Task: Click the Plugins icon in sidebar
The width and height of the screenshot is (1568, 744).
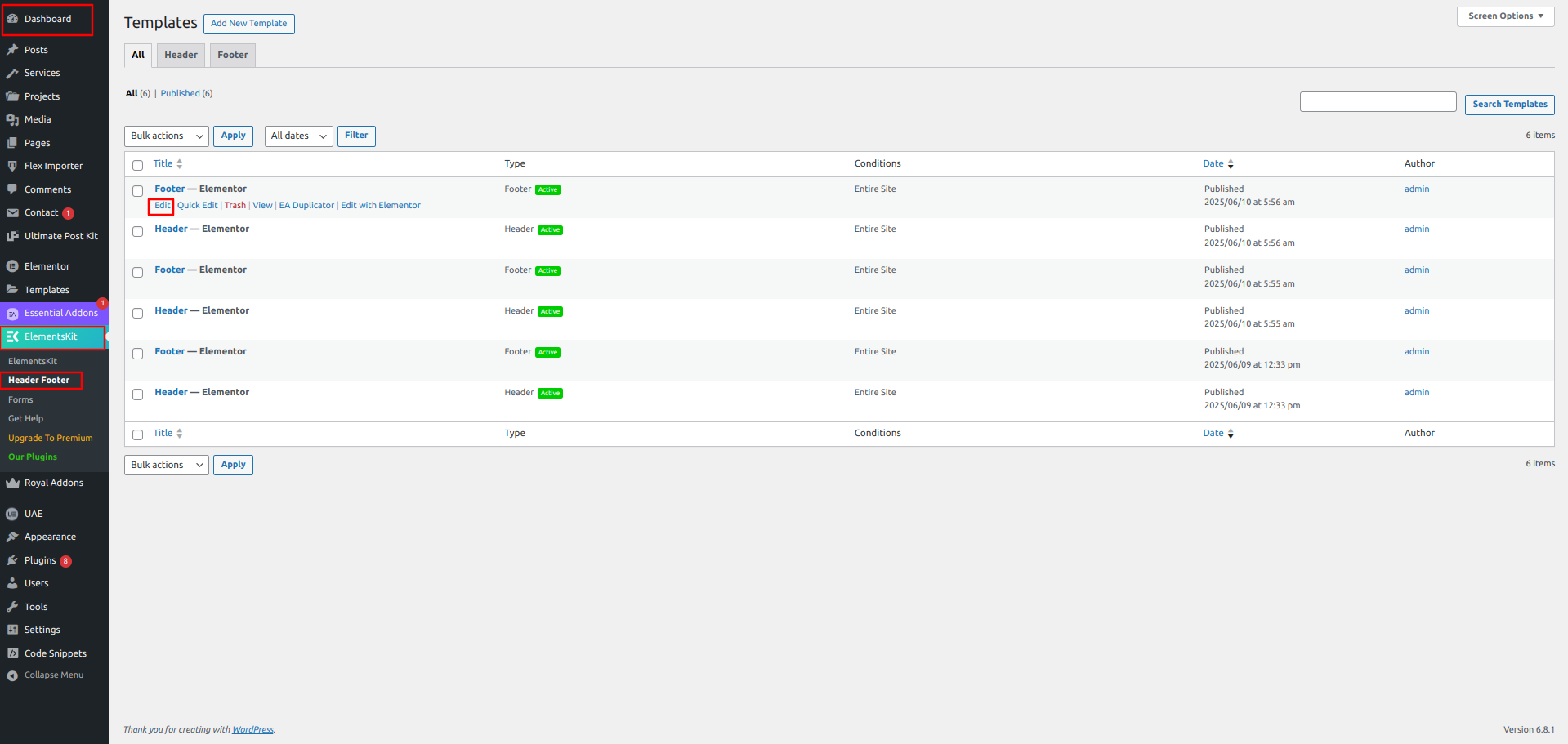Action: pos(12,560)
